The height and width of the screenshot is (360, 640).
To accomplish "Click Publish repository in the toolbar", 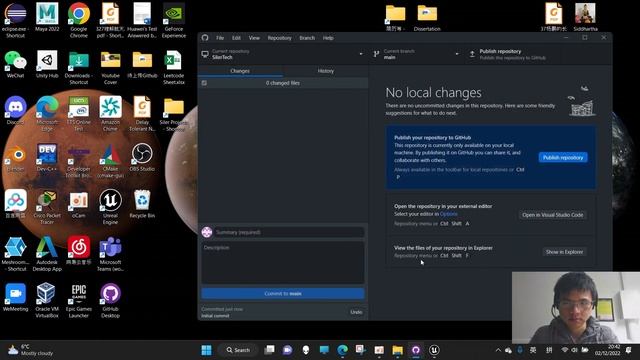I will point(512,54).
